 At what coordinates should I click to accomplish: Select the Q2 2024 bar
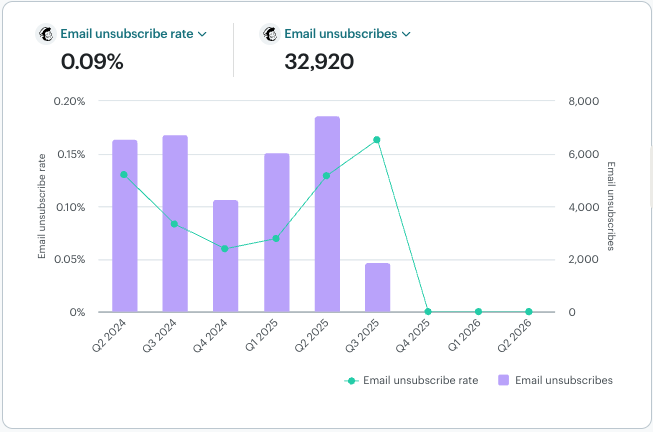point(125,226)
